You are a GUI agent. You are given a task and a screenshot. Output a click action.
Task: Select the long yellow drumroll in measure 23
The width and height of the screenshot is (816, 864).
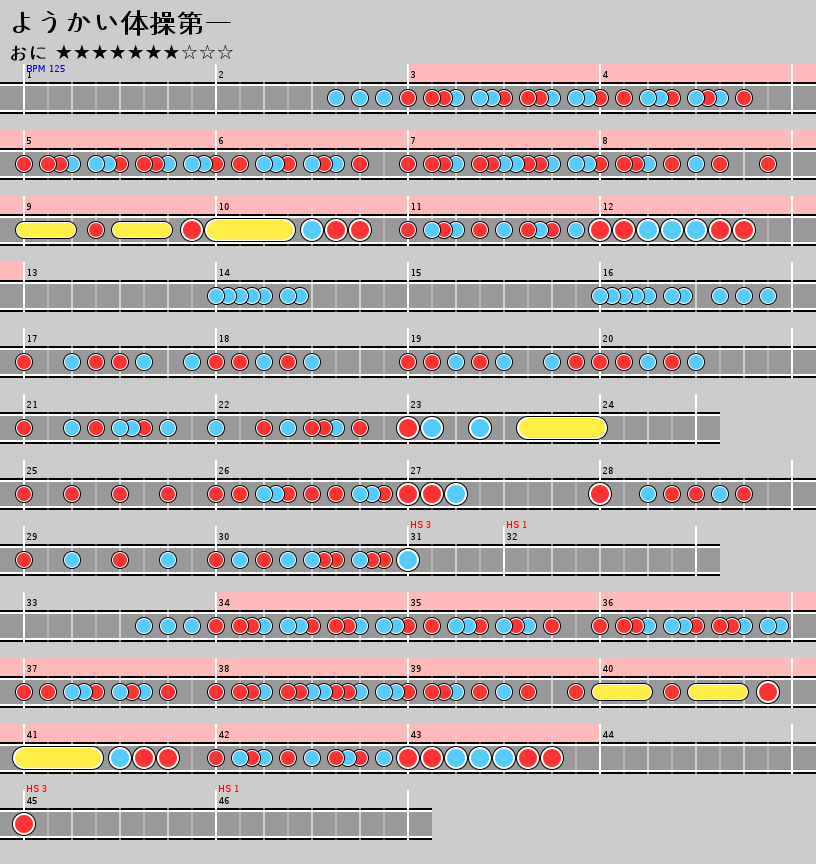click(x=562, y=428)
